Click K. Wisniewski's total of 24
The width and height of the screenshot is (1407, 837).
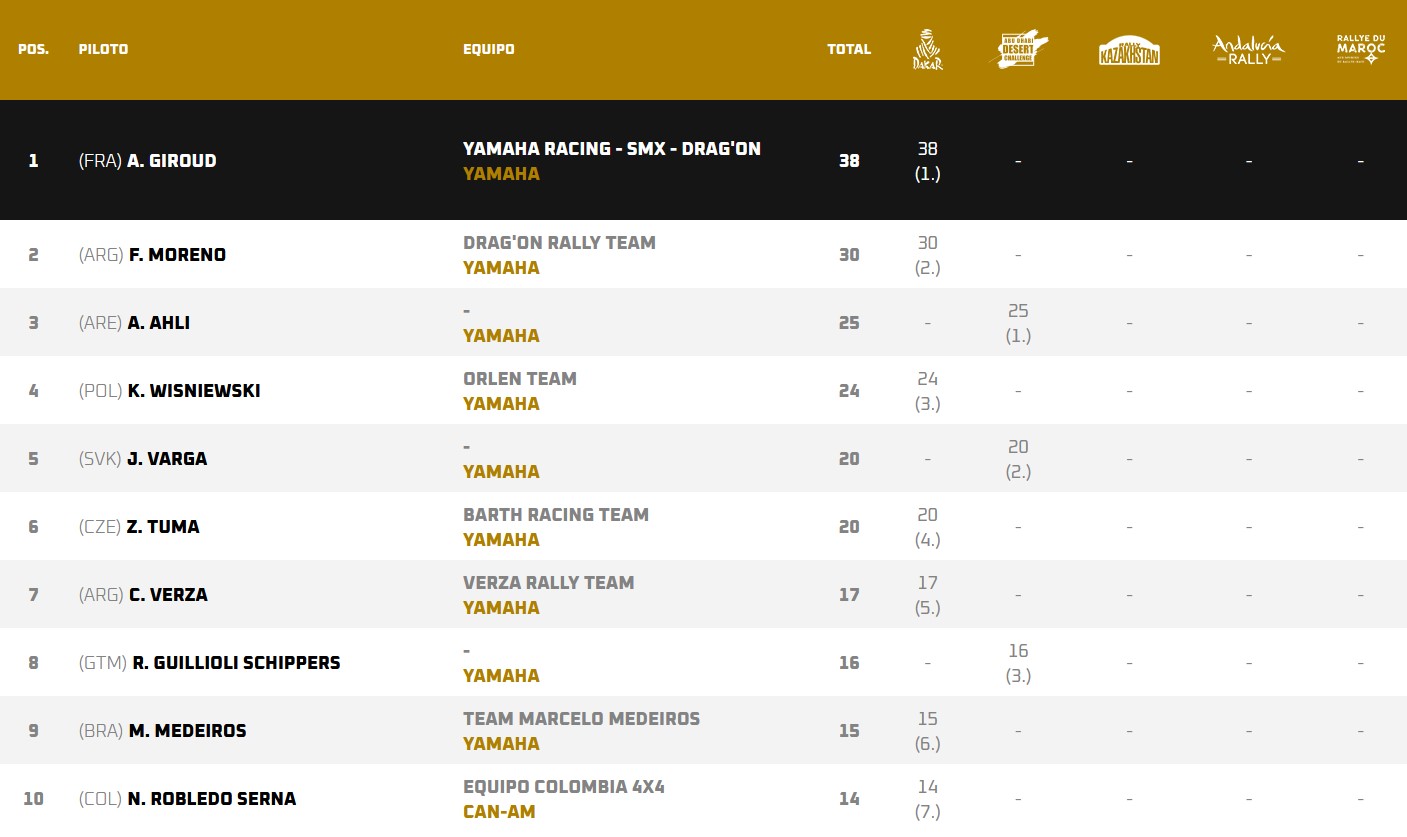[x=849, y=391]
